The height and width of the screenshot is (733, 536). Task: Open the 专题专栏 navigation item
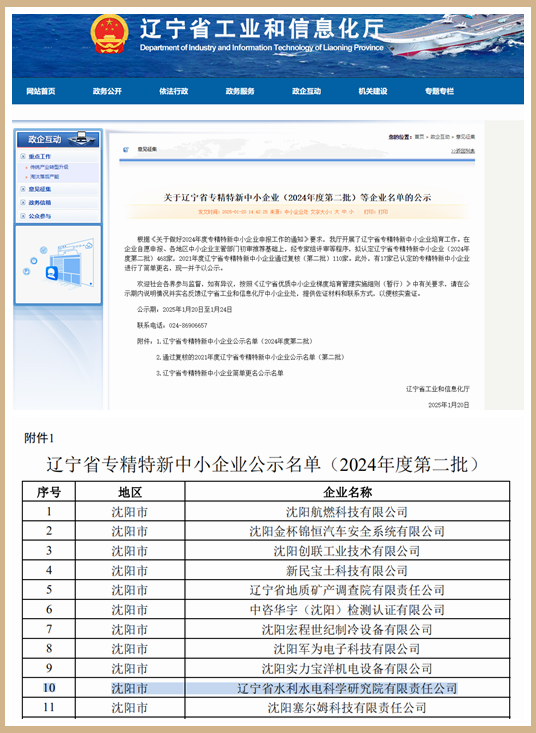coord(439,91)
